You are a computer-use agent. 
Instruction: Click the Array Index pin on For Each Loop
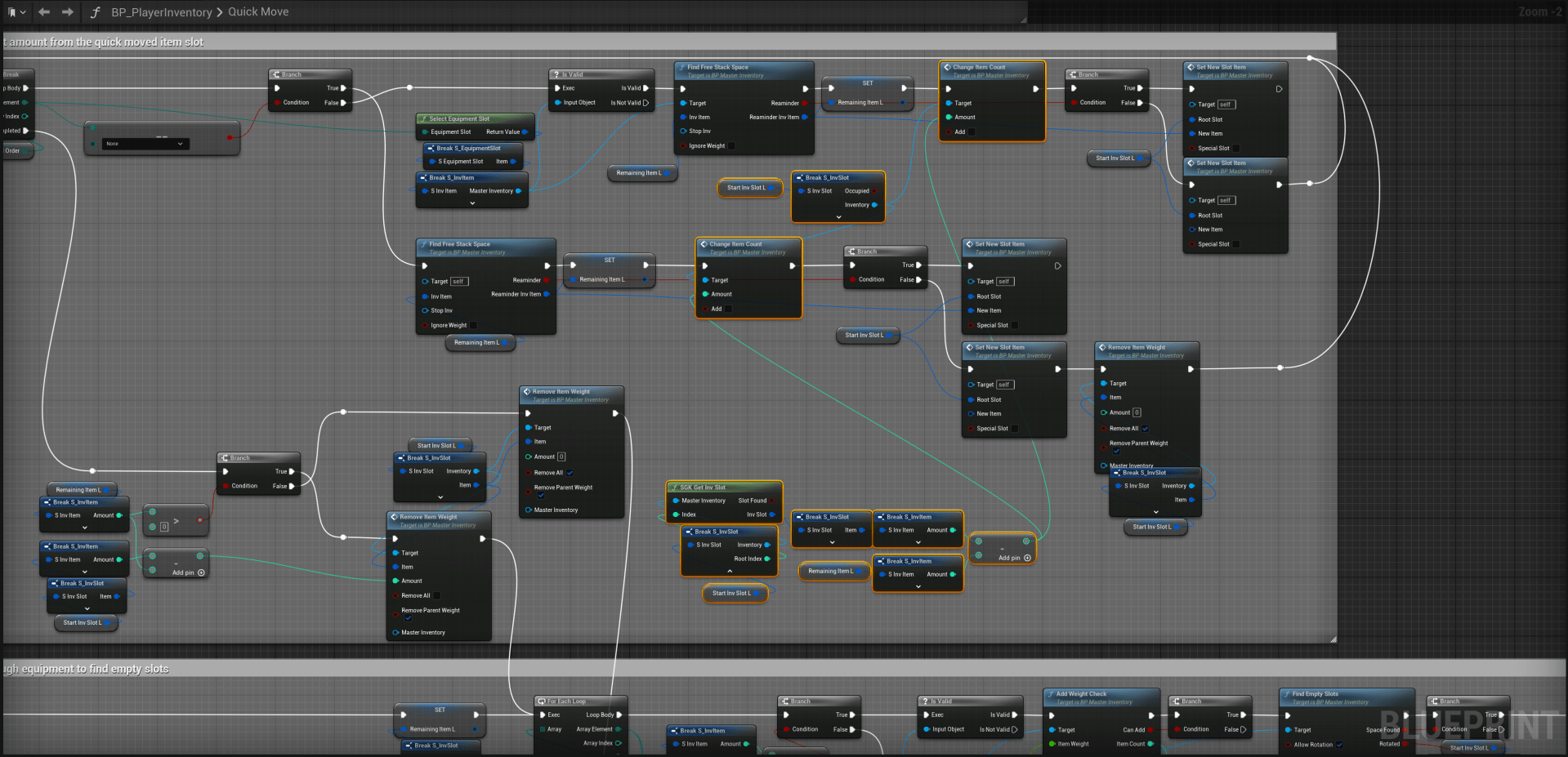pos(618,744)
